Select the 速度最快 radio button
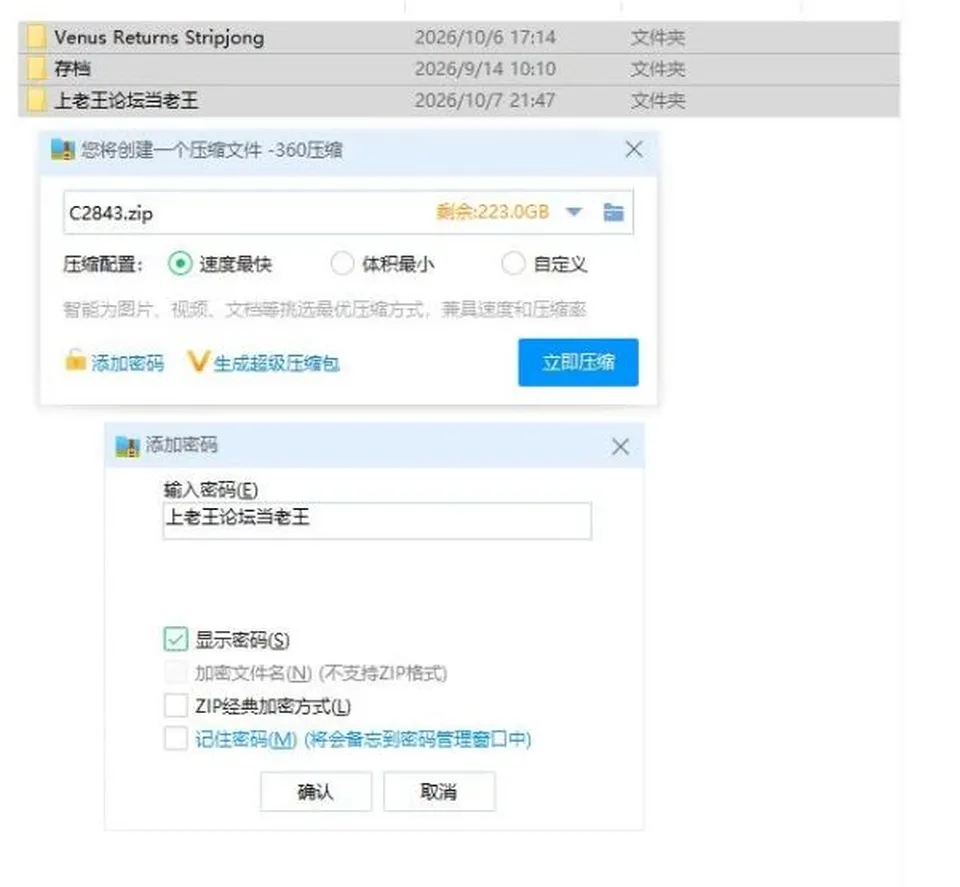Screen dimensions: 960x887 180,264
